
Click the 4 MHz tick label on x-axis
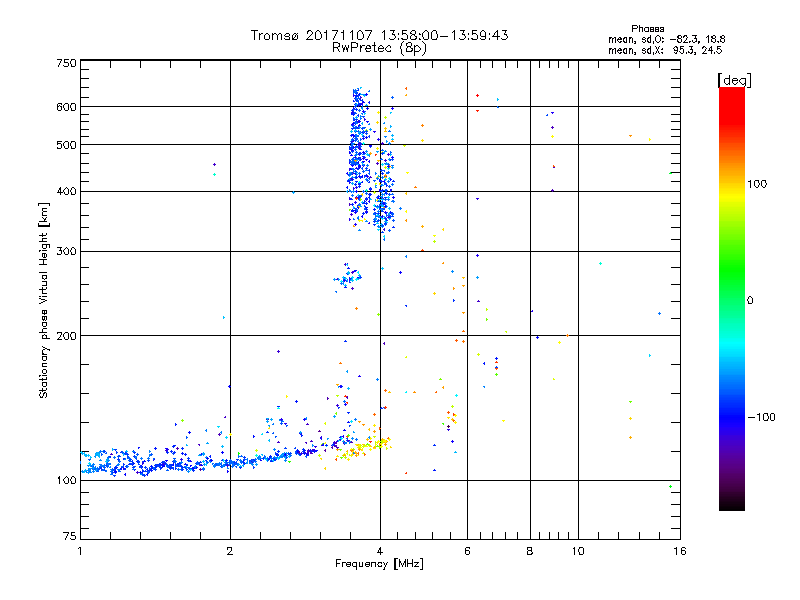380,551
